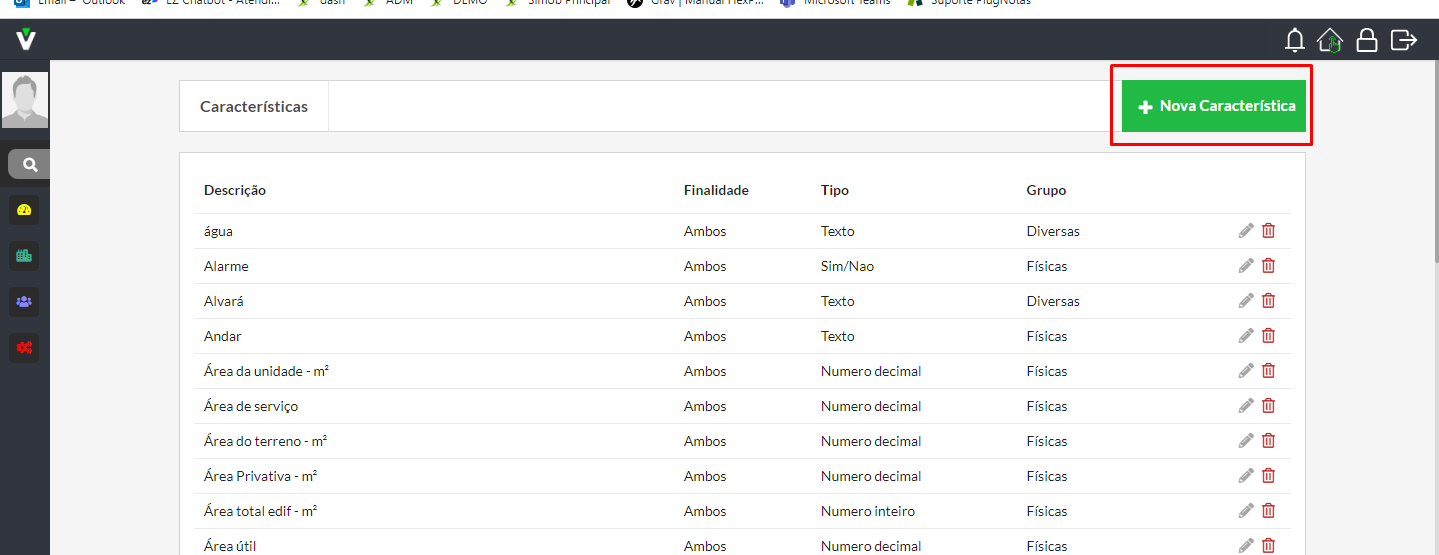
Task: Click Texto type in Andar row
Action: (x=838, y=336)
